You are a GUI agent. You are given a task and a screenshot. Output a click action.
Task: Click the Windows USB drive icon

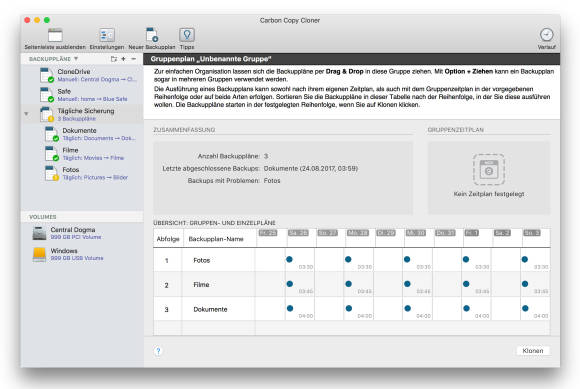click(x=39, y=254)
